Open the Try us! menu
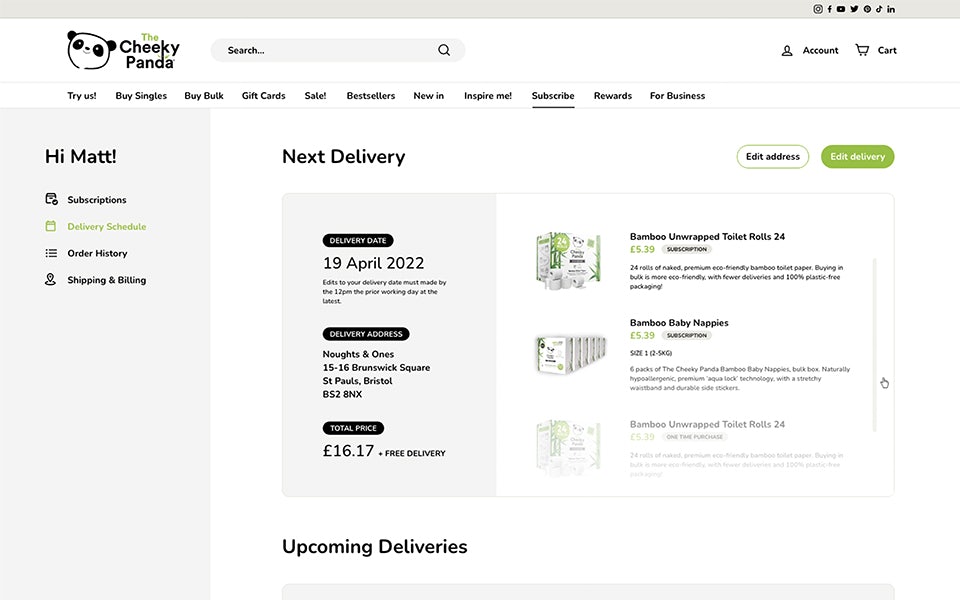This screenshot has height=600, width=960. click(x=82, y=96)
